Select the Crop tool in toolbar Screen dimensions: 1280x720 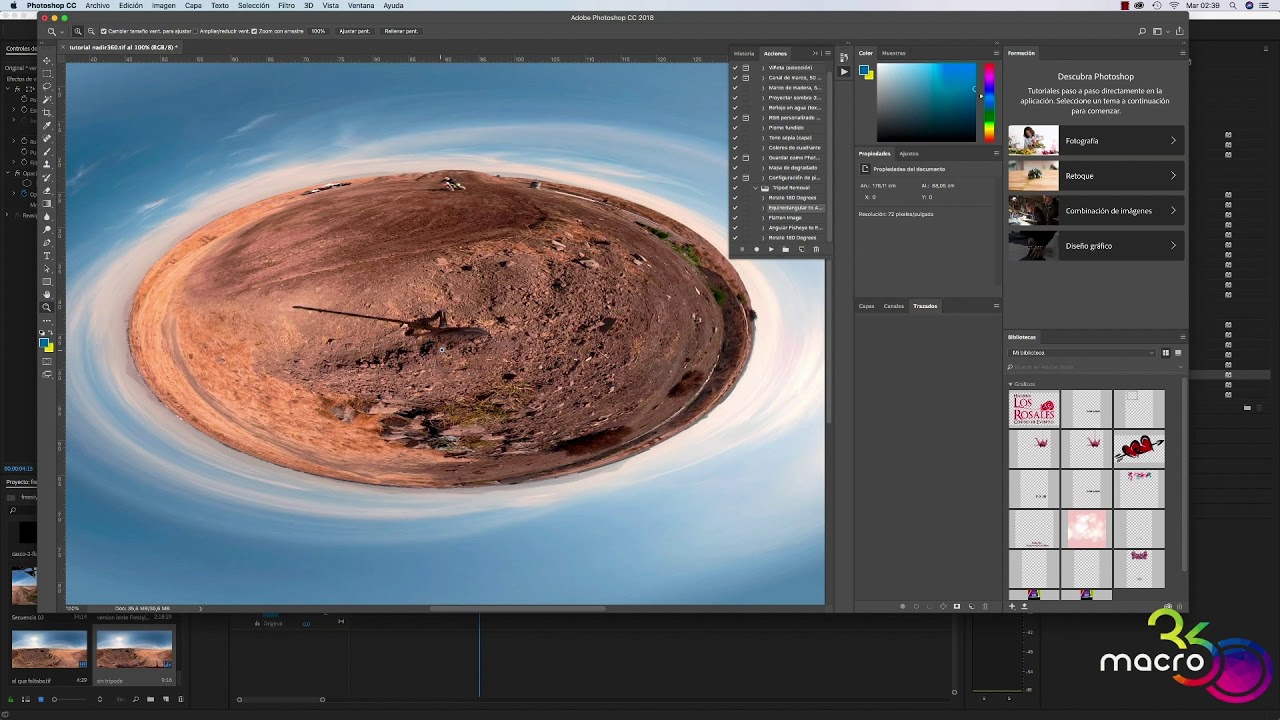pyautogui.click(x=47, y=113)
